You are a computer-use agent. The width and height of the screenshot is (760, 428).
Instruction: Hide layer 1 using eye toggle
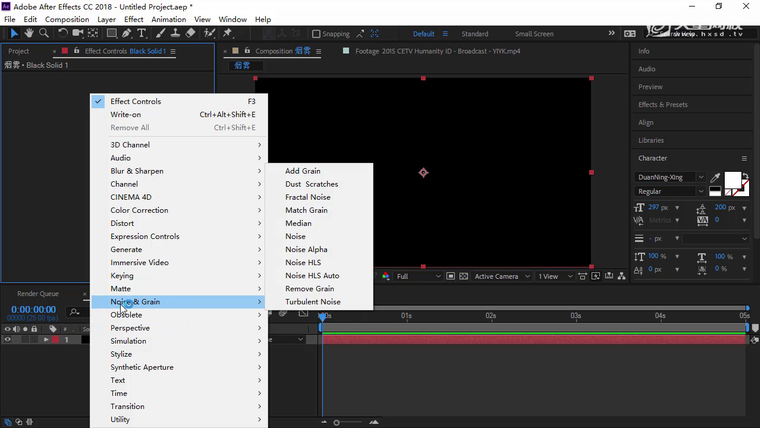[x=8, y=340]
